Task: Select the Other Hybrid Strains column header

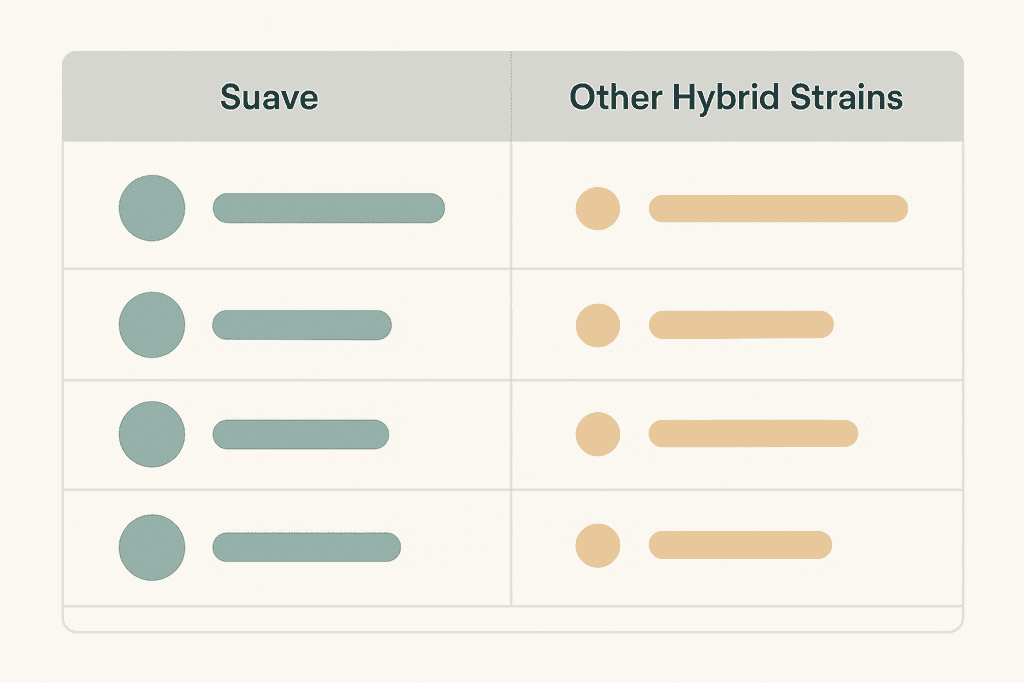Action: point(736,97)
